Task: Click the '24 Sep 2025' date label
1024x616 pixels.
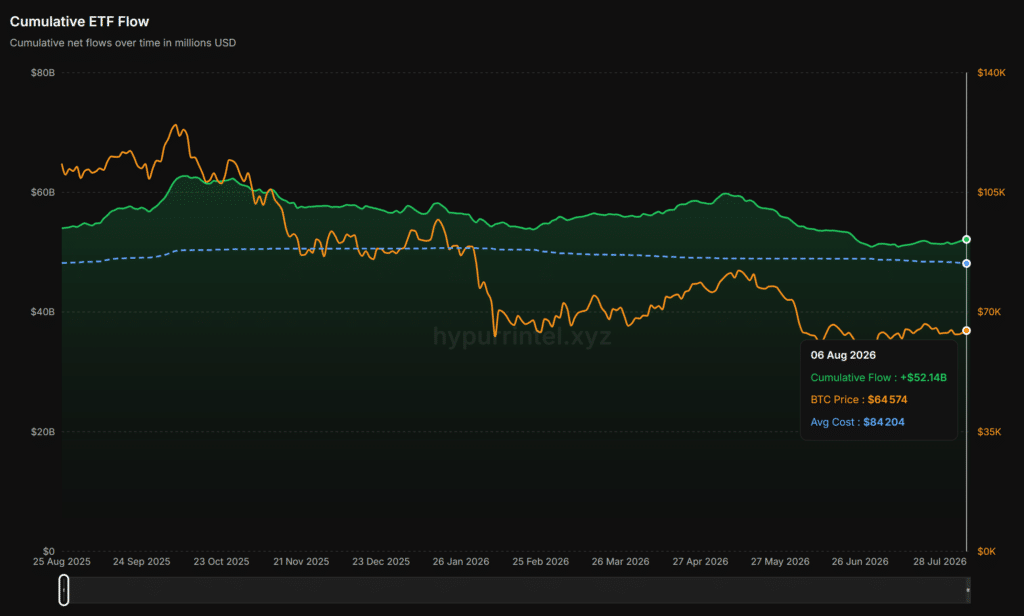Action: click(x=142, y=562)
